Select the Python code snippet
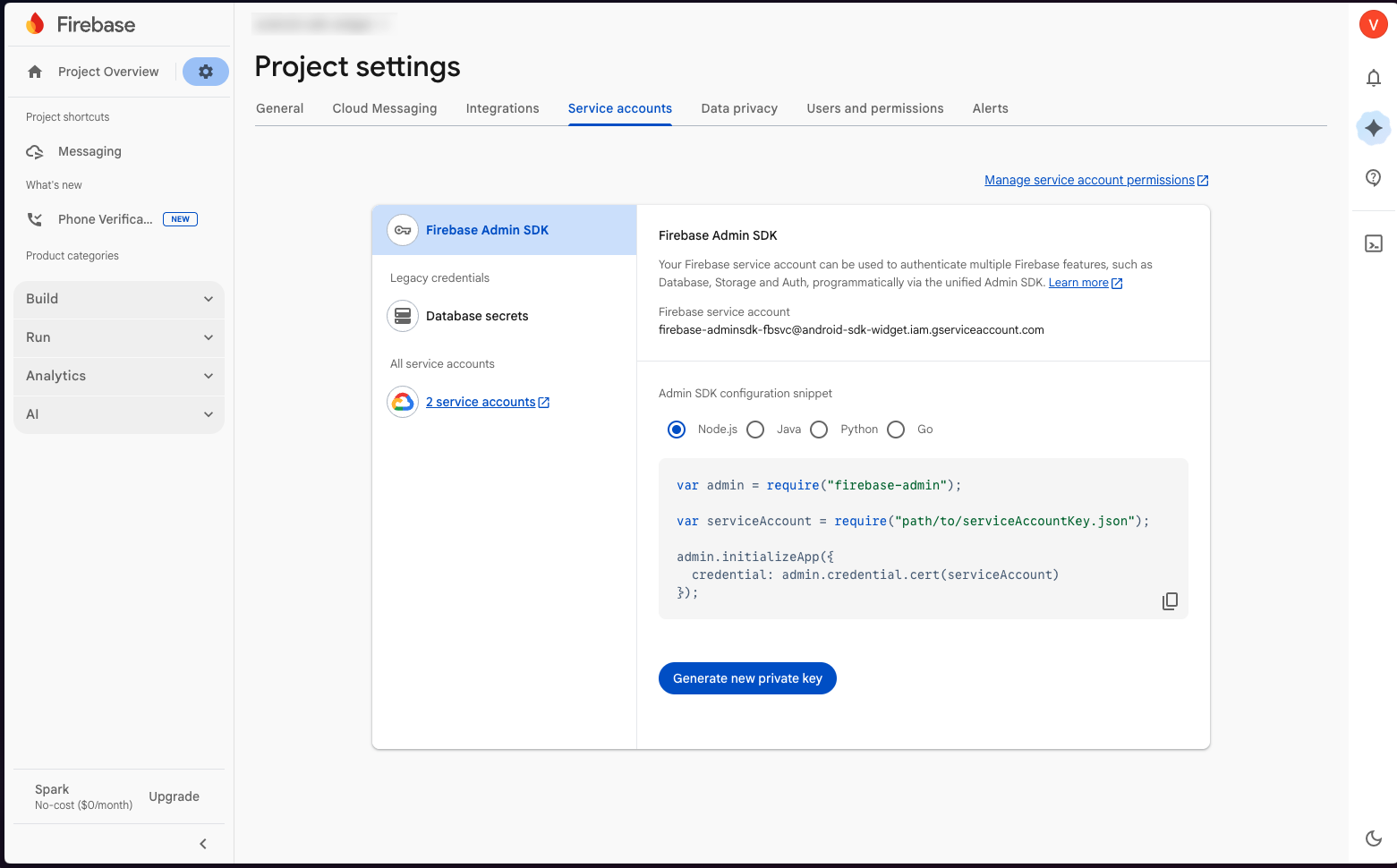This screenshot has height=868, width=1397. (x=819, y=430)
